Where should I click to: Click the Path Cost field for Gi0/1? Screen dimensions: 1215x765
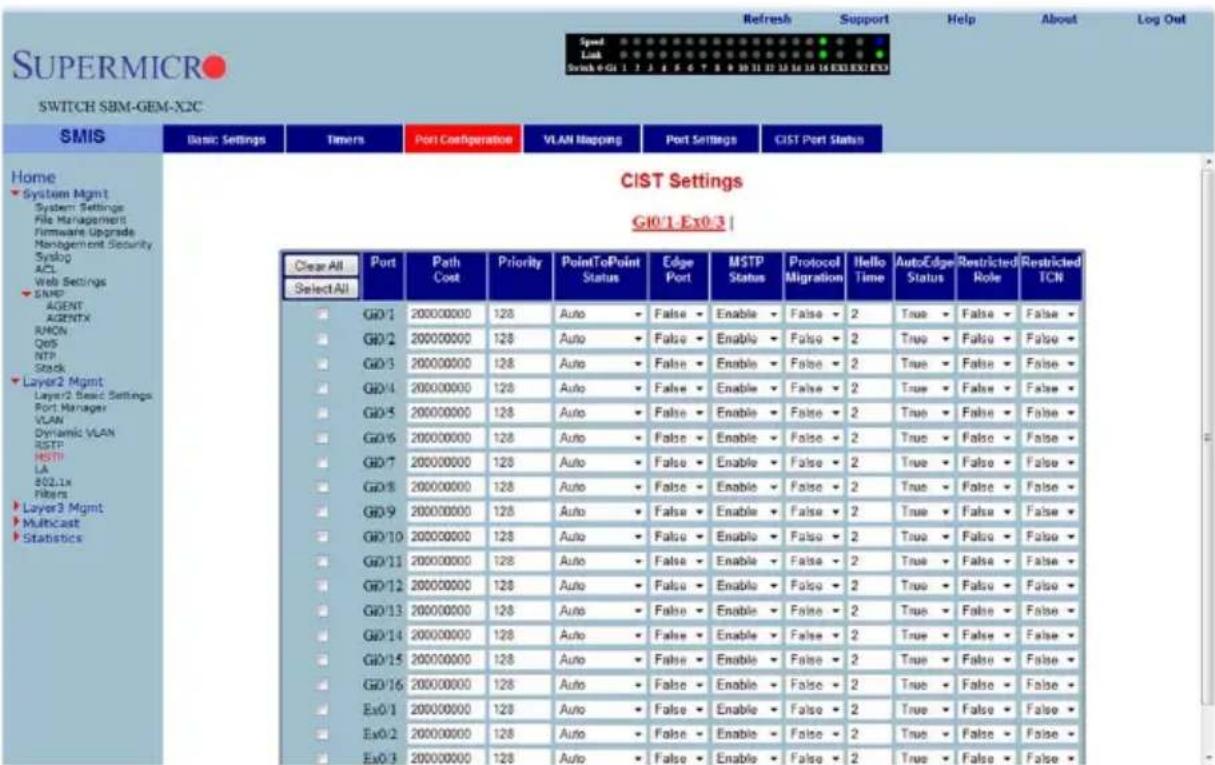446,314
